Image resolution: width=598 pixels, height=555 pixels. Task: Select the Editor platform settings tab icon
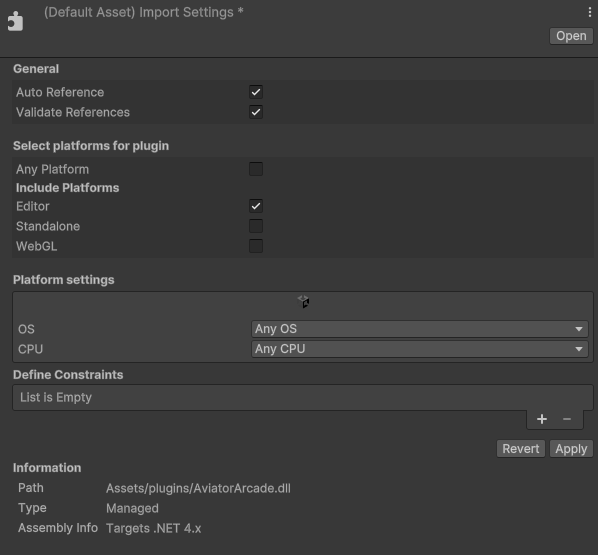(x=304, y=302)
